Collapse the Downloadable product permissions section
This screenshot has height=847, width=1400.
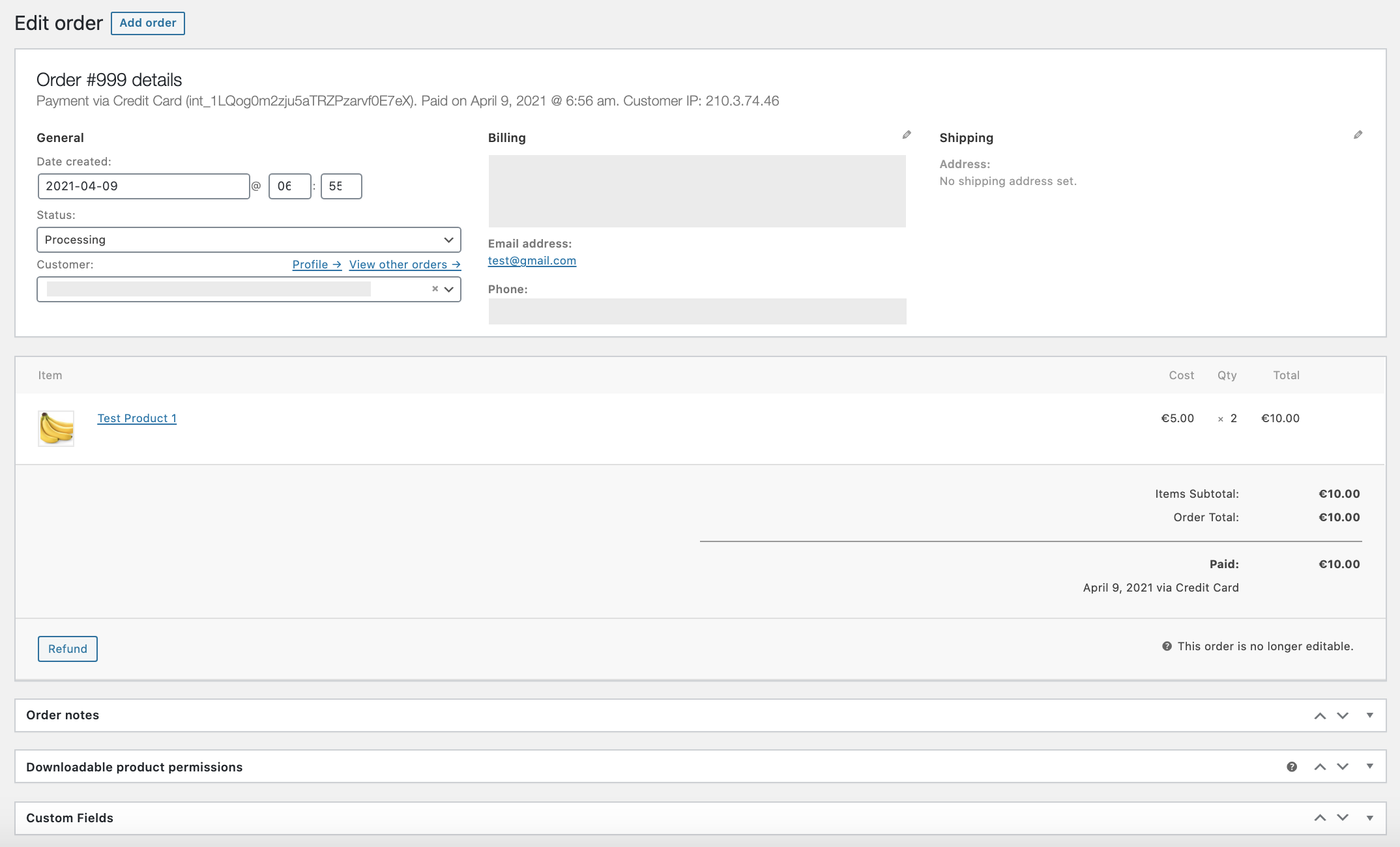[x=1369, y=767]
